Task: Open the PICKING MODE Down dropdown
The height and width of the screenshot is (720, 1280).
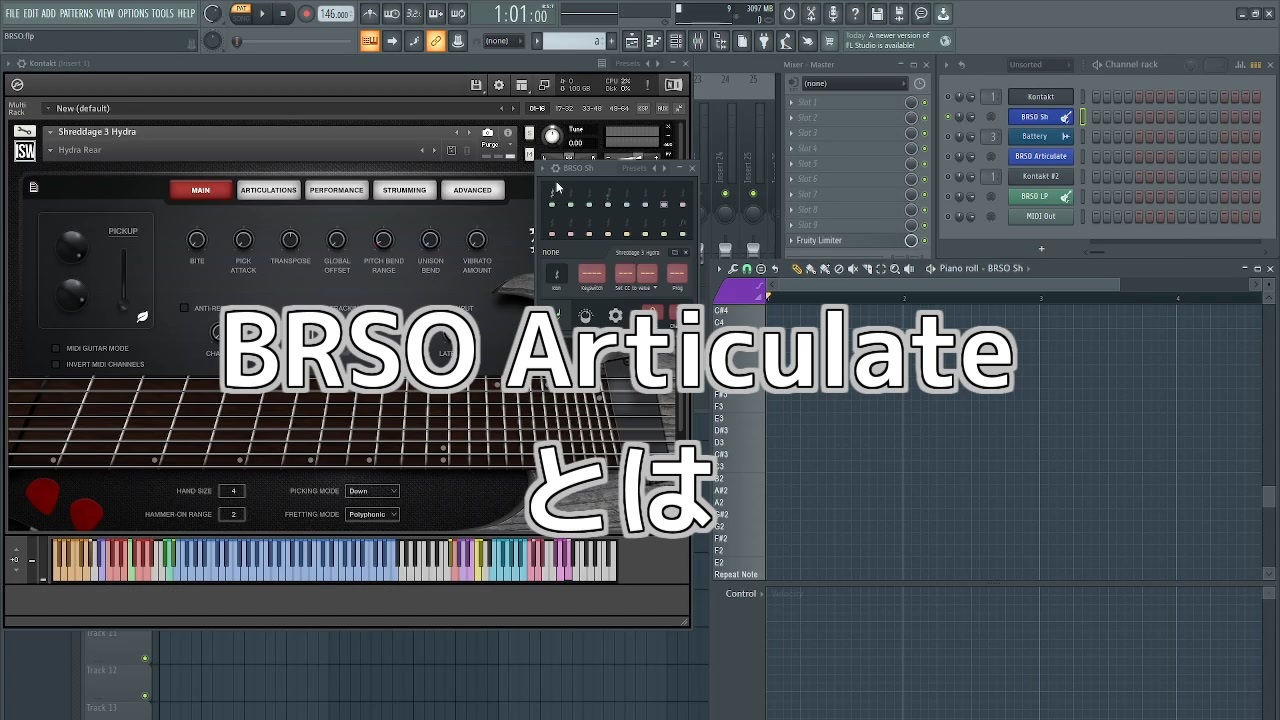Action: 372,491
